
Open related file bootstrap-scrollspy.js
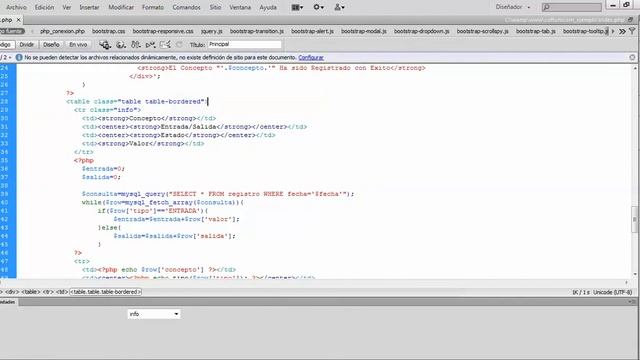coord(482,31)
